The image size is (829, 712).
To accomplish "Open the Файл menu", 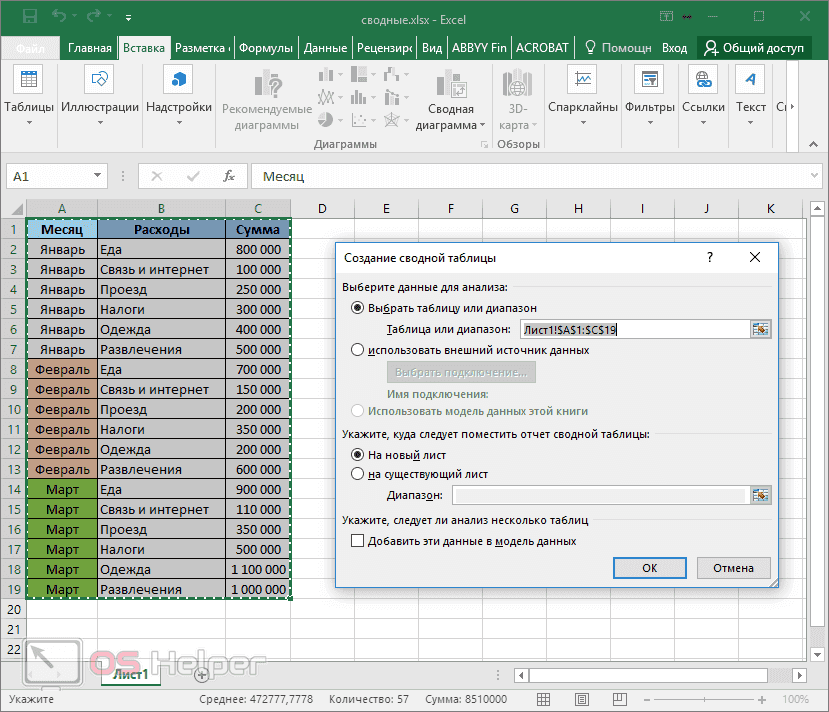I will point(29,46).
